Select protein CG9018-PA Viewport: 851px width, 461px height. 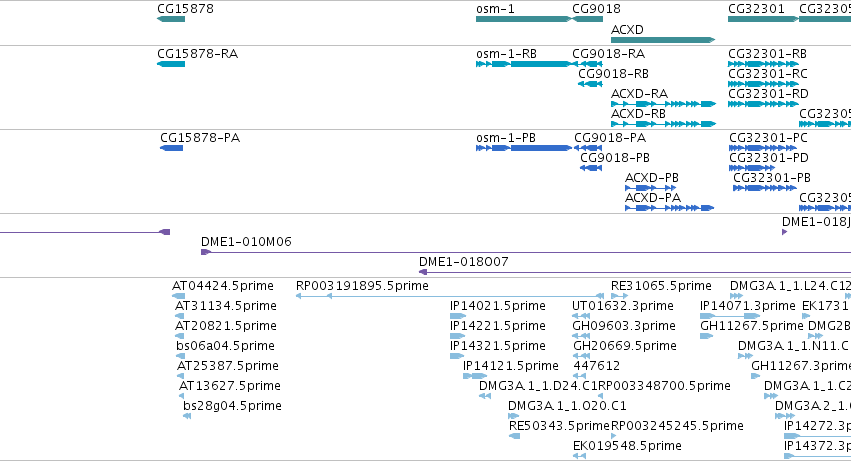[588, 148]
